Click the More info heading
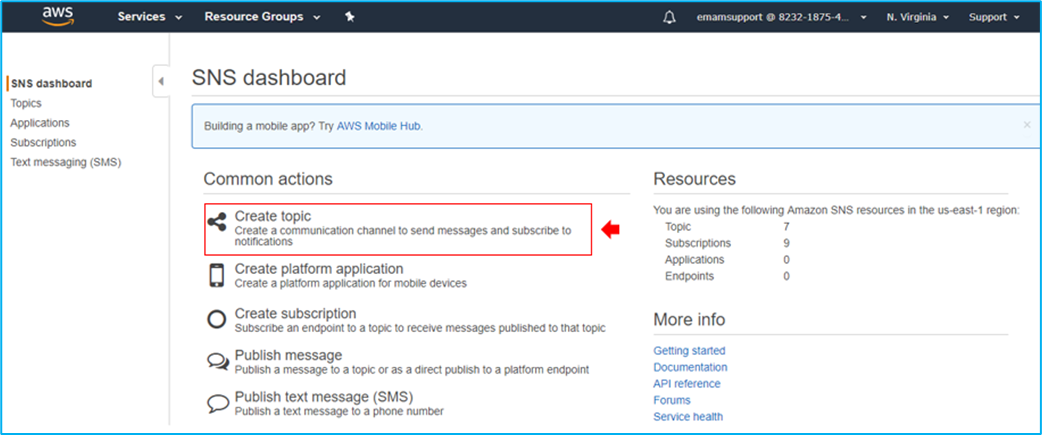 [689, 319]
